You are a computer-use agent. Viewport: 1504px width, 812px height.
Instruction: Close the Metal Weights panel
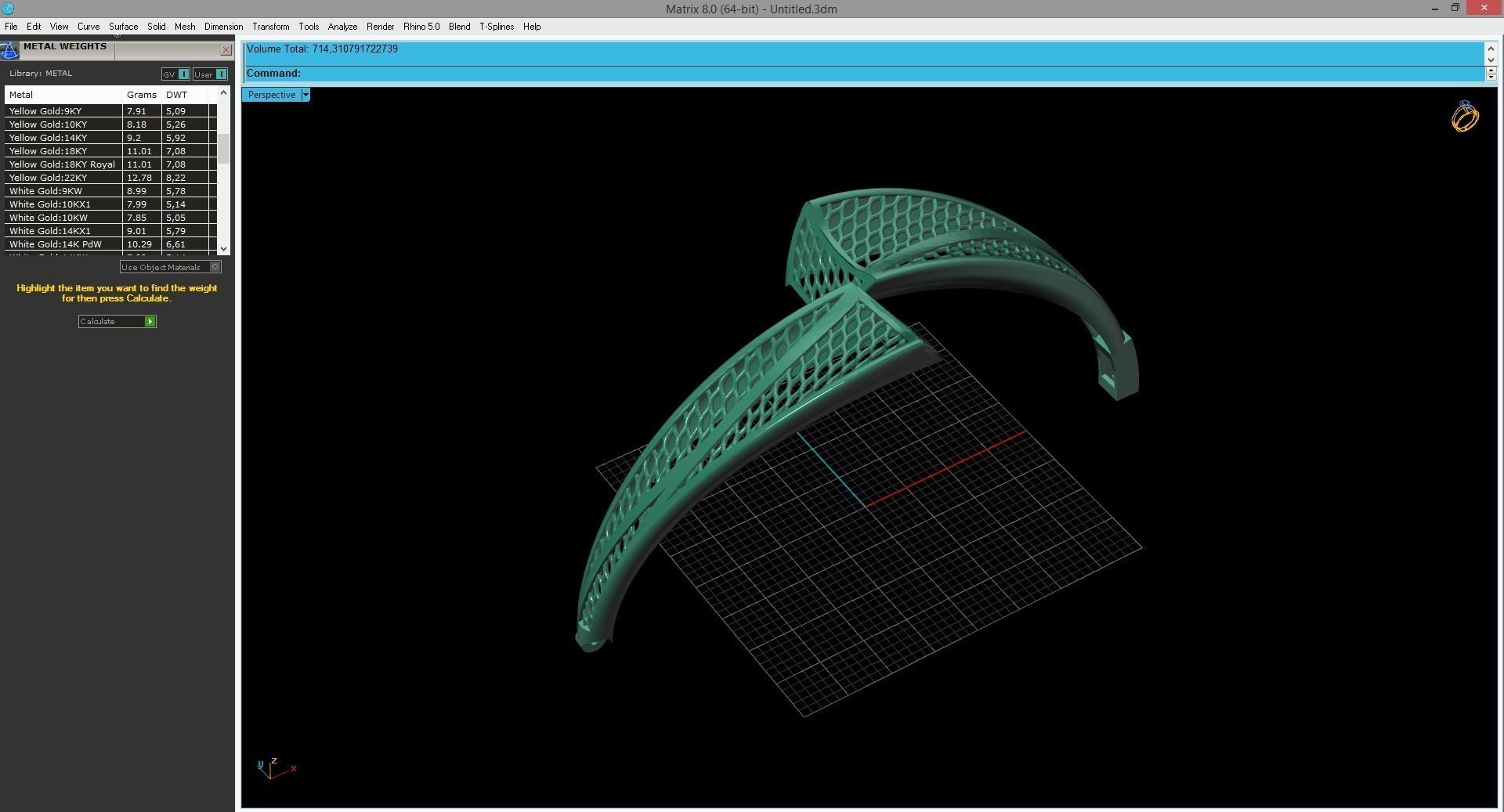(x=226, y=50)
